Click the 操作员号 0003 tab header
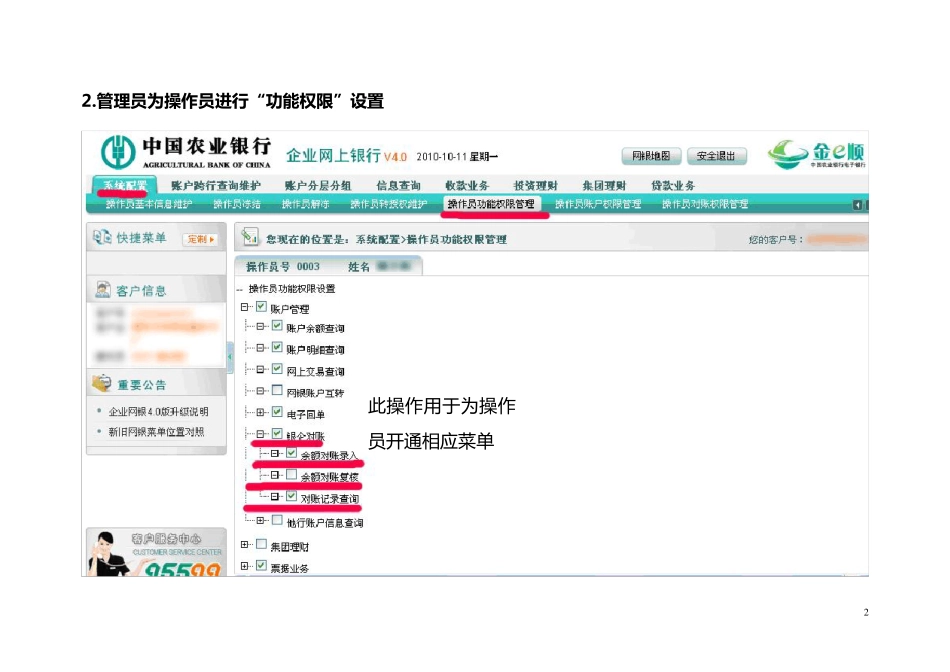This screenshot has width=950, height=672. pyautogui.click(x=328, y=266)
